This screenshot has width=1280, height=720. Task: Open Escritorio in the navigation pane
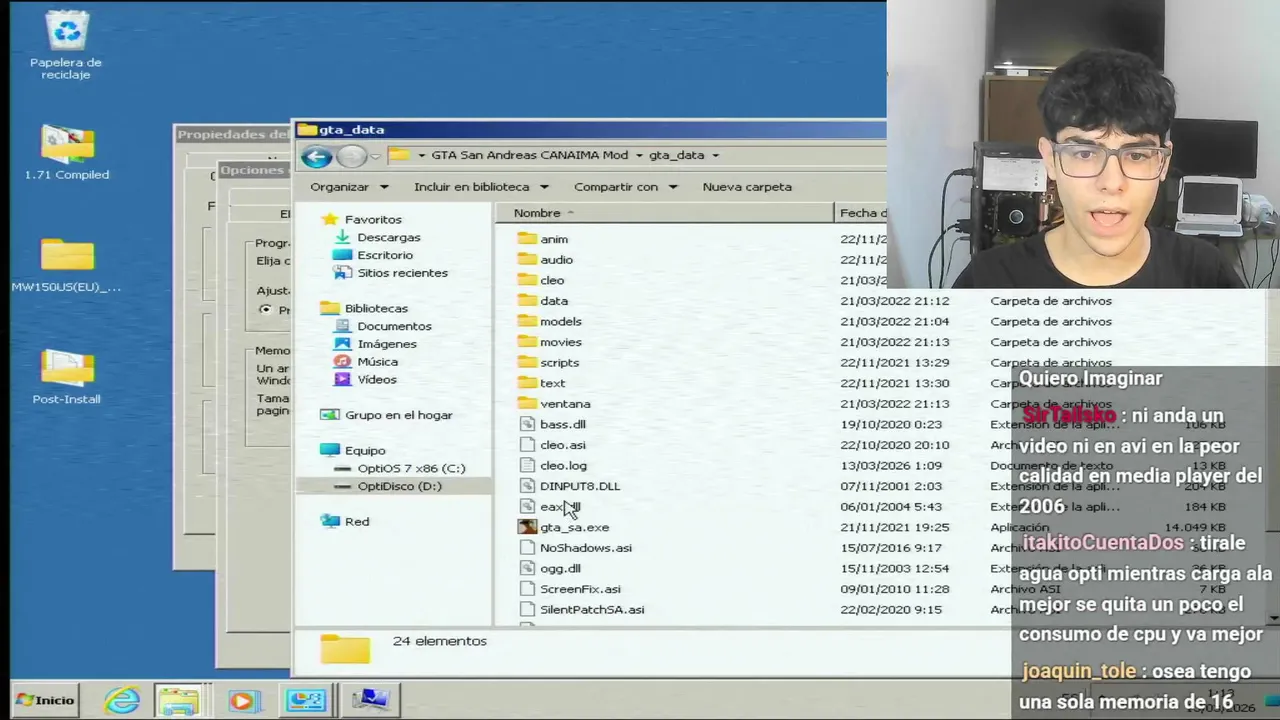point(385,255)
